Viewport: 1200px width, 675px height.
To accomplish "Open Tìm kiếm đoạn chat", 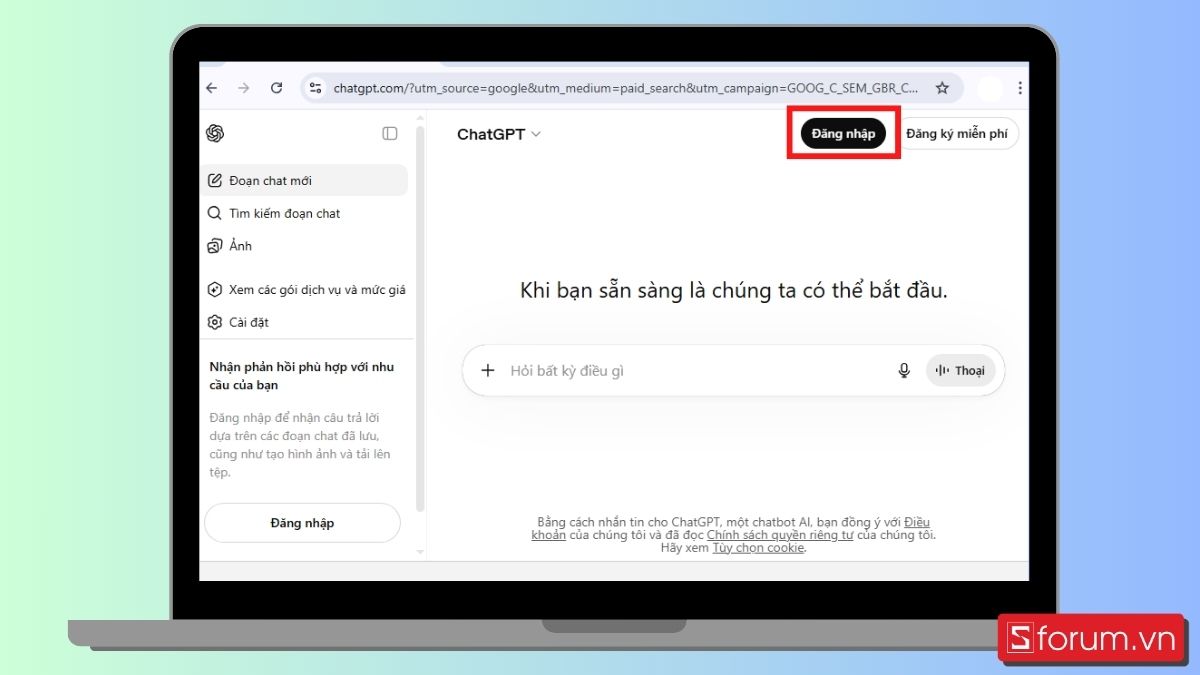I will tap(304, 213).
